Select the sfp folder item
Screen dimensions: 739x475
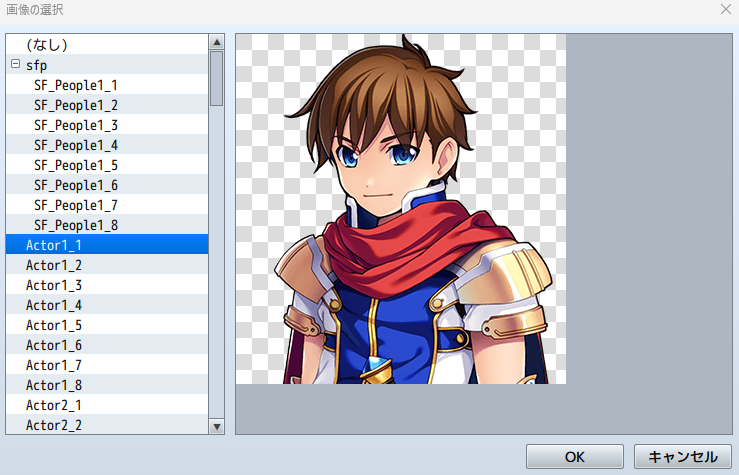click(x=37, y=65)
